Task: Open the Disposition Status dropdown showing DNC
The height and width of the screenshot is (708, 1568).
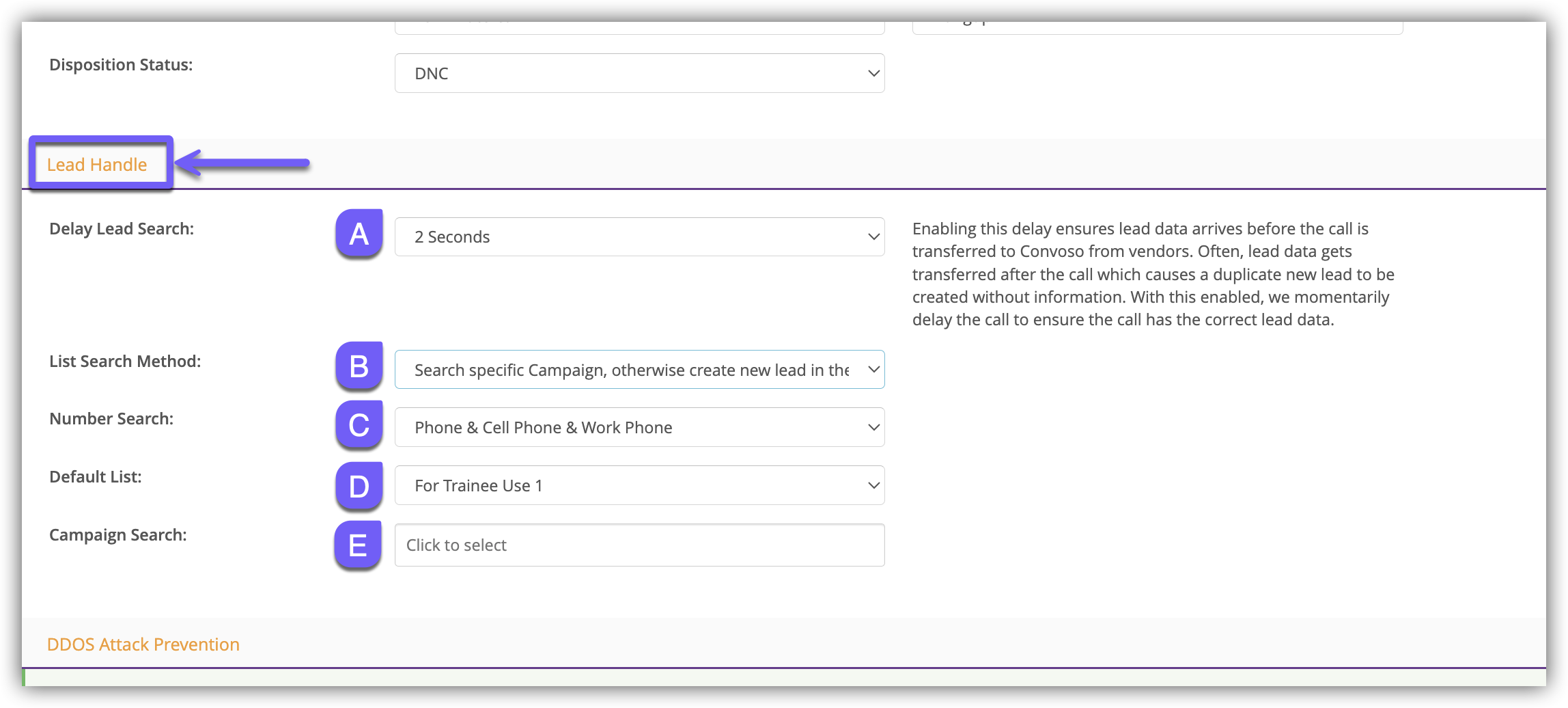Action: pyautogui.click(x=639, y=73)
